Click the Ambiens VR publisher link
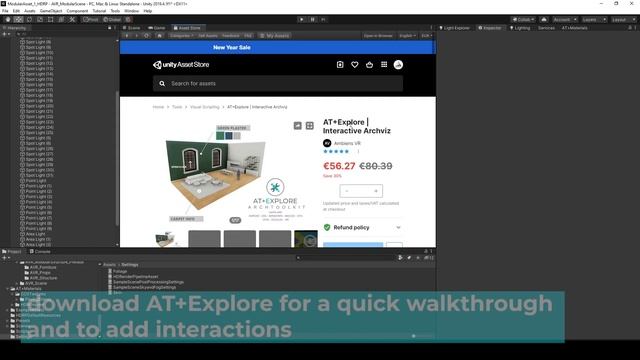The height and width of the screenshot is (360, 640). click(x=347, y=143)
